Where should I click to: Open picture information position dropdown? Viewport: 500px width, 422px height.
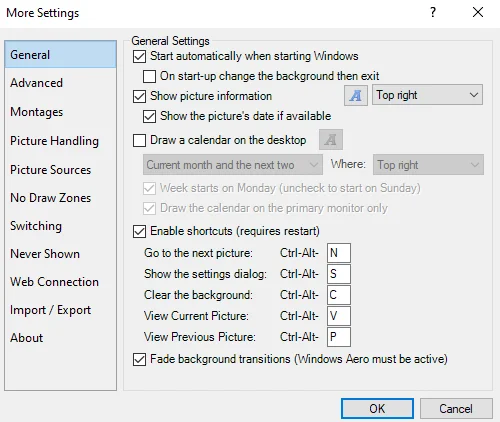(427, 95)
